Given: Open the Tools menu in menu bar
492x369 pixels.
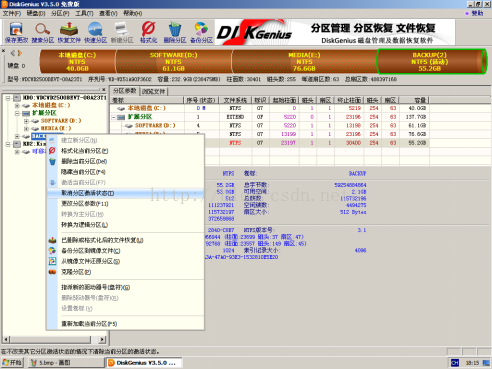Looking at the screenshot, I should (84, 13).
